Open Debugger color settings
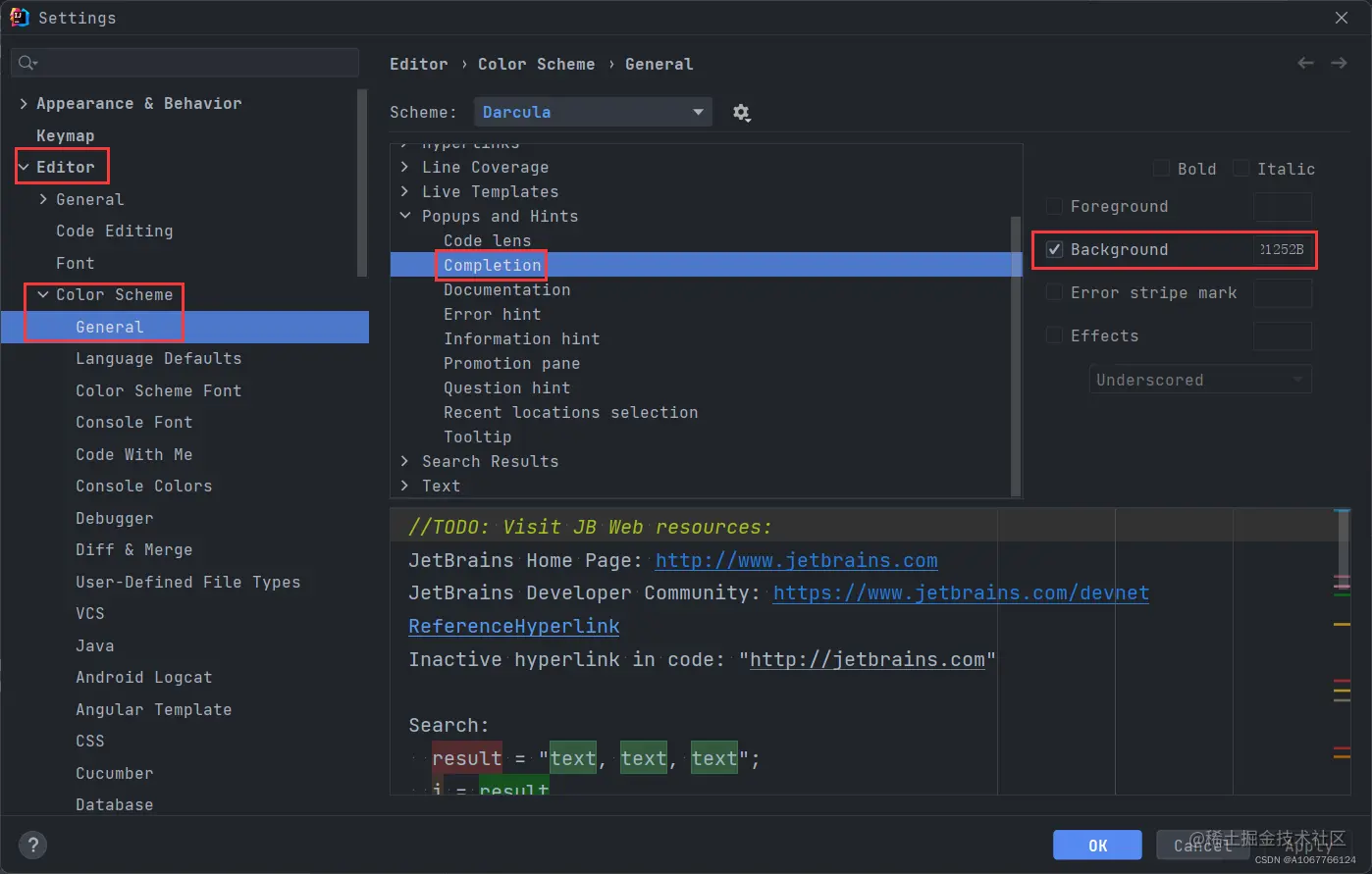 [115, 518]
